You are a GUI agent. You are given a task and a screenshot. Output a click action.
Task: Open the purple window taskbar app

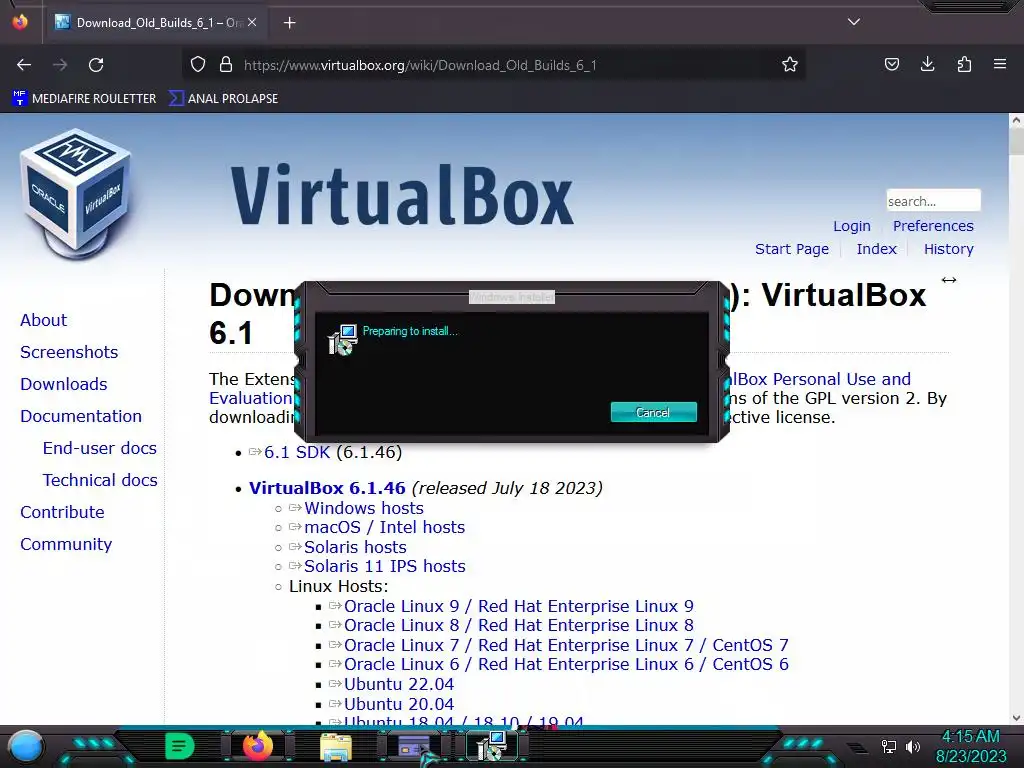click(x=414, y=746)
